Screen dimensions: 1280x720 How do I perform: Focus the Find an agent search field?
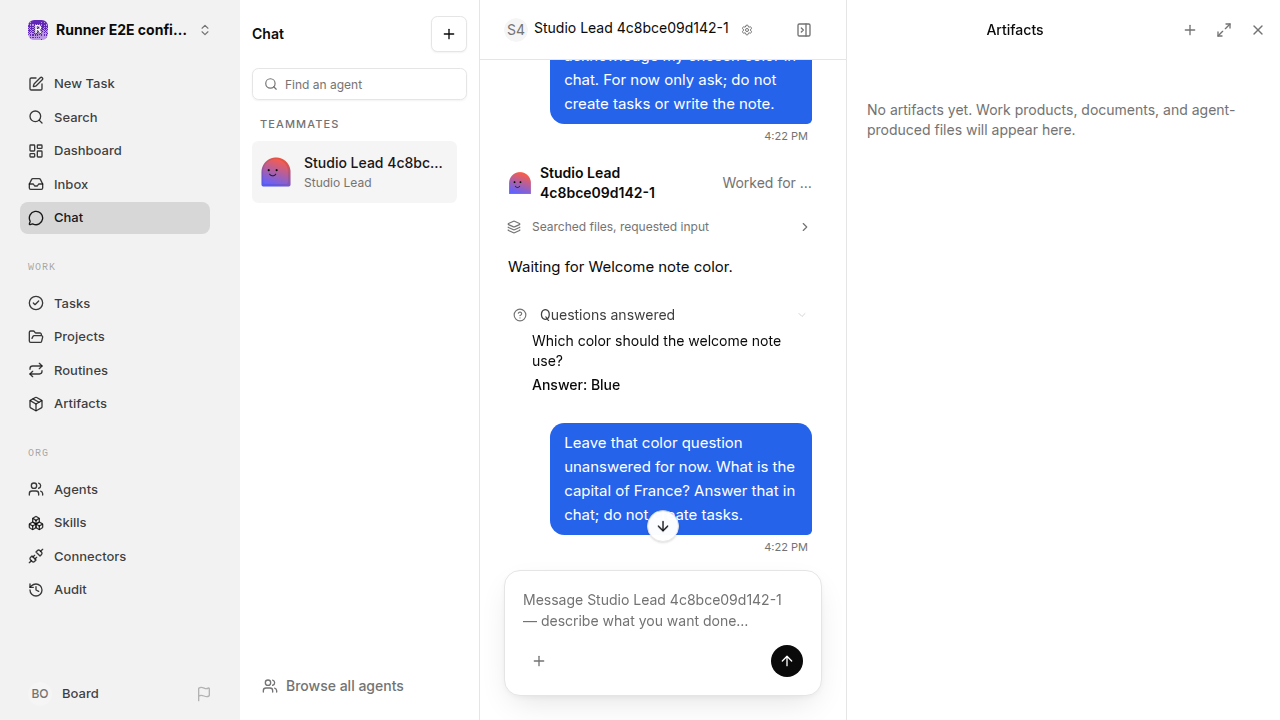359,84
